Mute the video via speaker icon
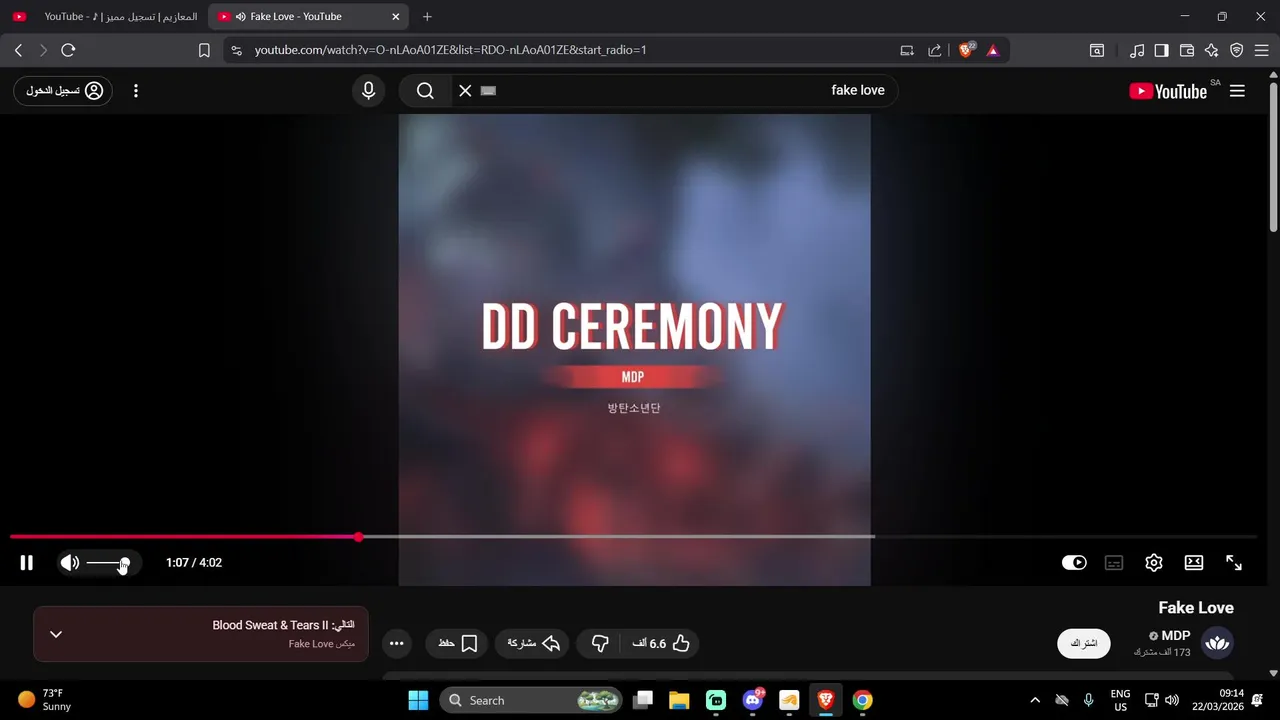This screenshot has width=1280, height=720. tap(69, 563)
